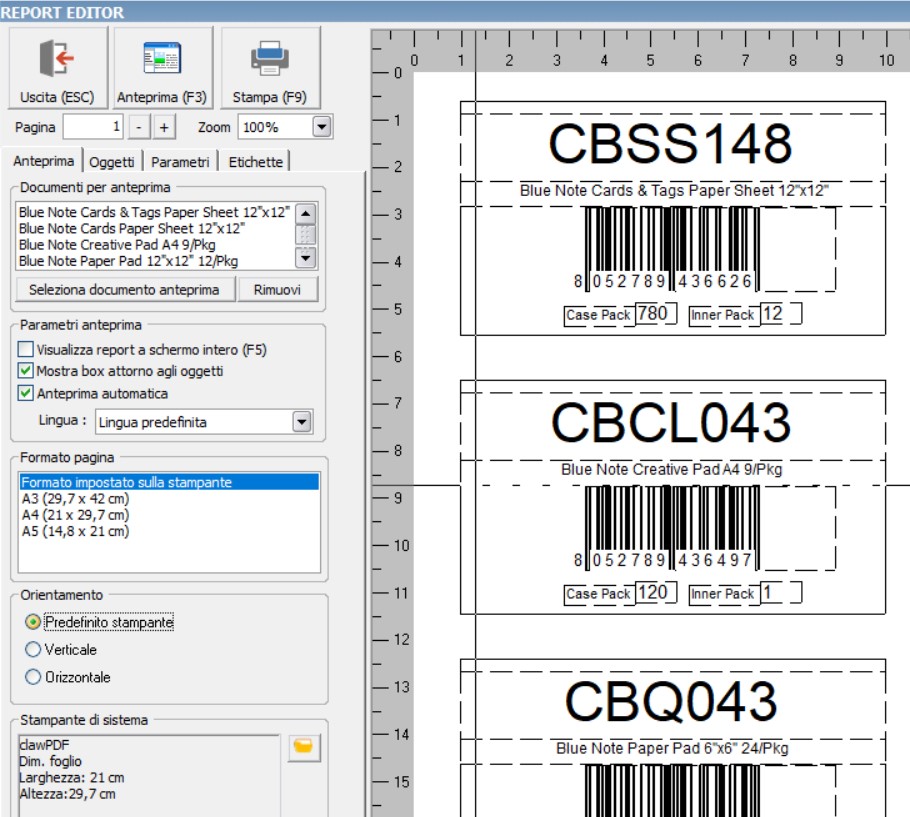Viewport: 910px width, 817px height.
Task: Click the CBQ043 label code in preview
Action: [670, 701]
